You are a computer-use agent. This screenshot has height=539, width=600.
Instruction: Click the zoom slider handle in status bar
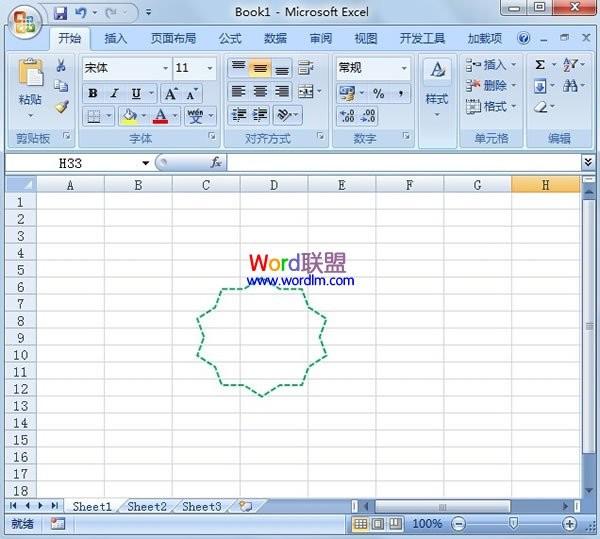(513, 523)
